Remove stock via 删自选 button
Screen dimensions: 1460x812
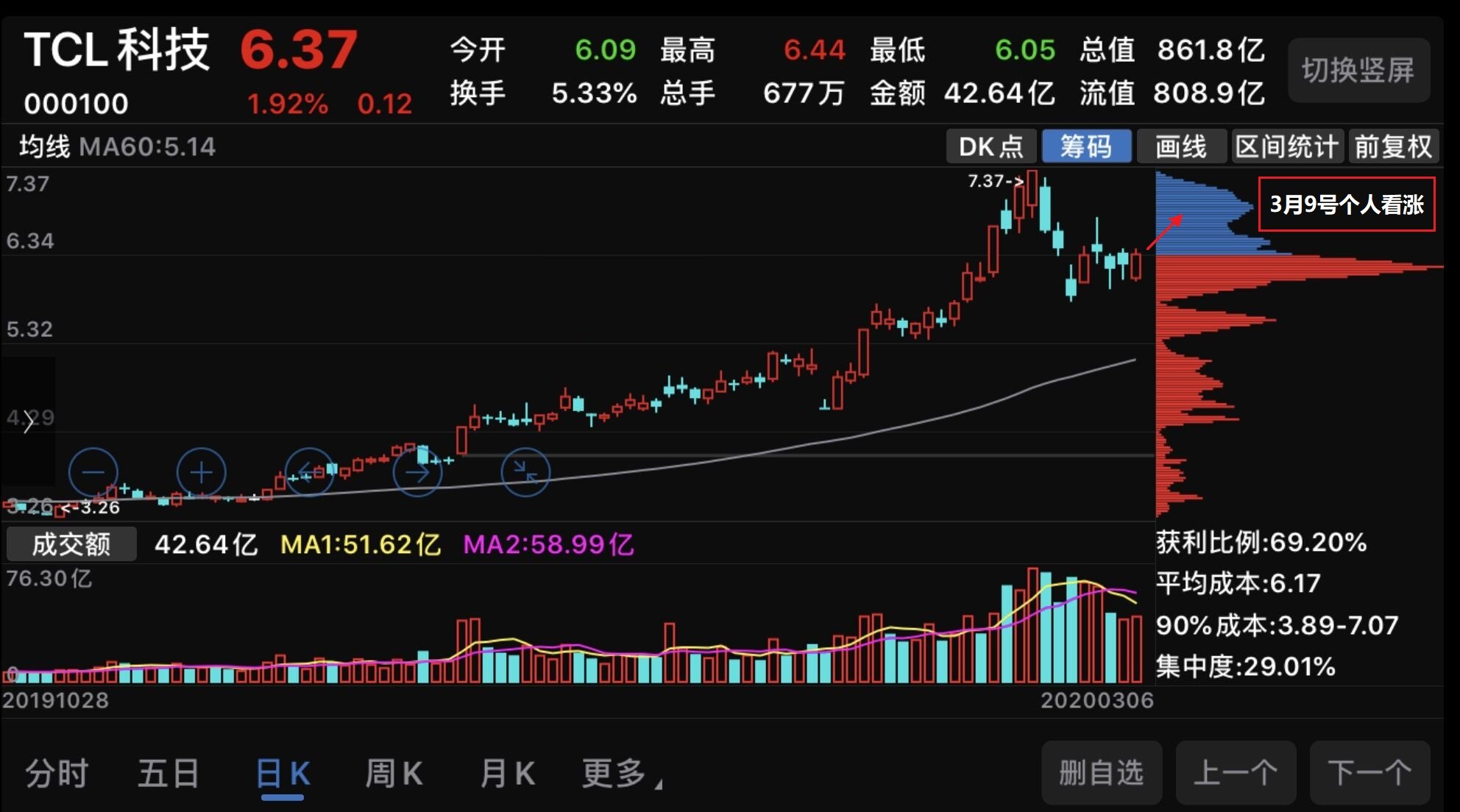[x=1102, y=773]
